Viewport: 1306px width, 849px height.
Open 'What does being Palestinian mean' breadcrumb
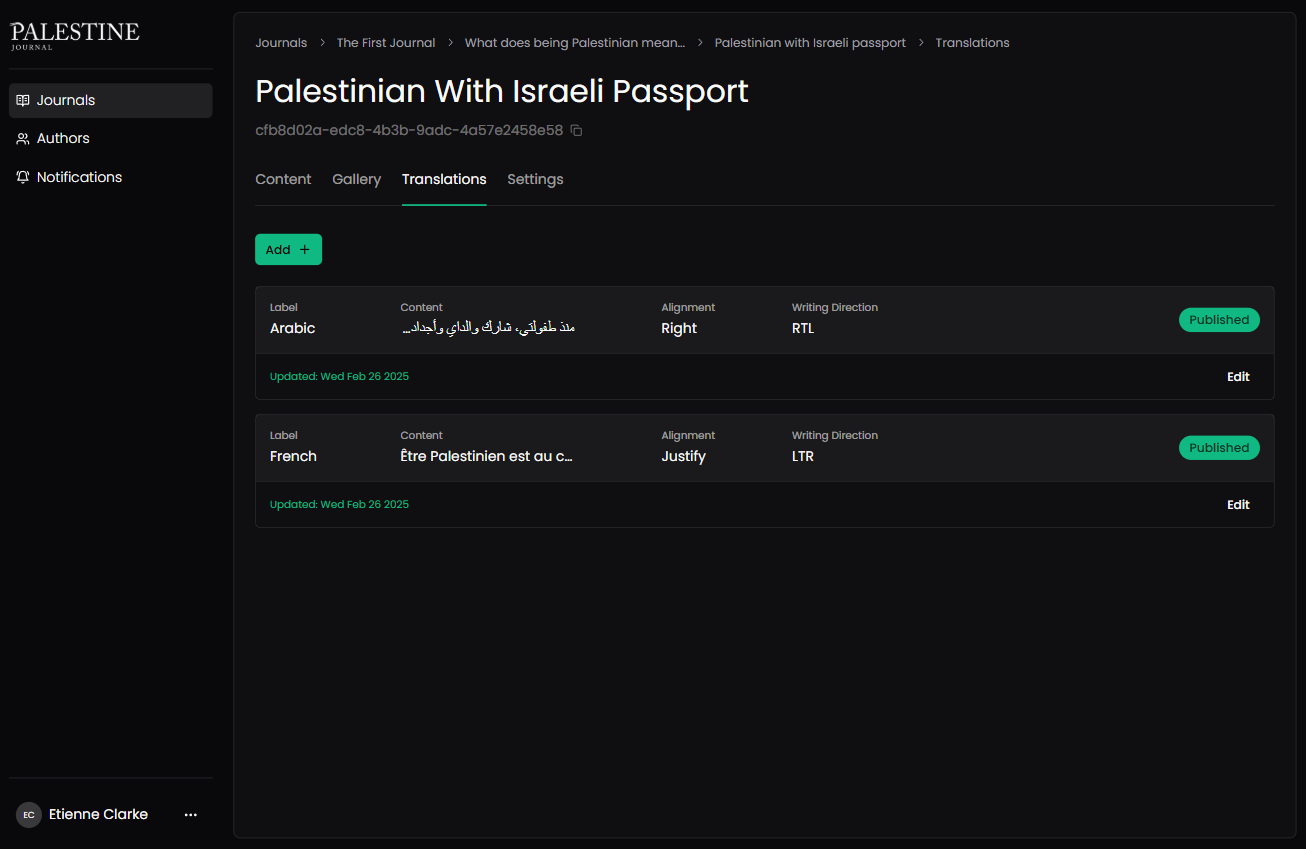[575, 43]
